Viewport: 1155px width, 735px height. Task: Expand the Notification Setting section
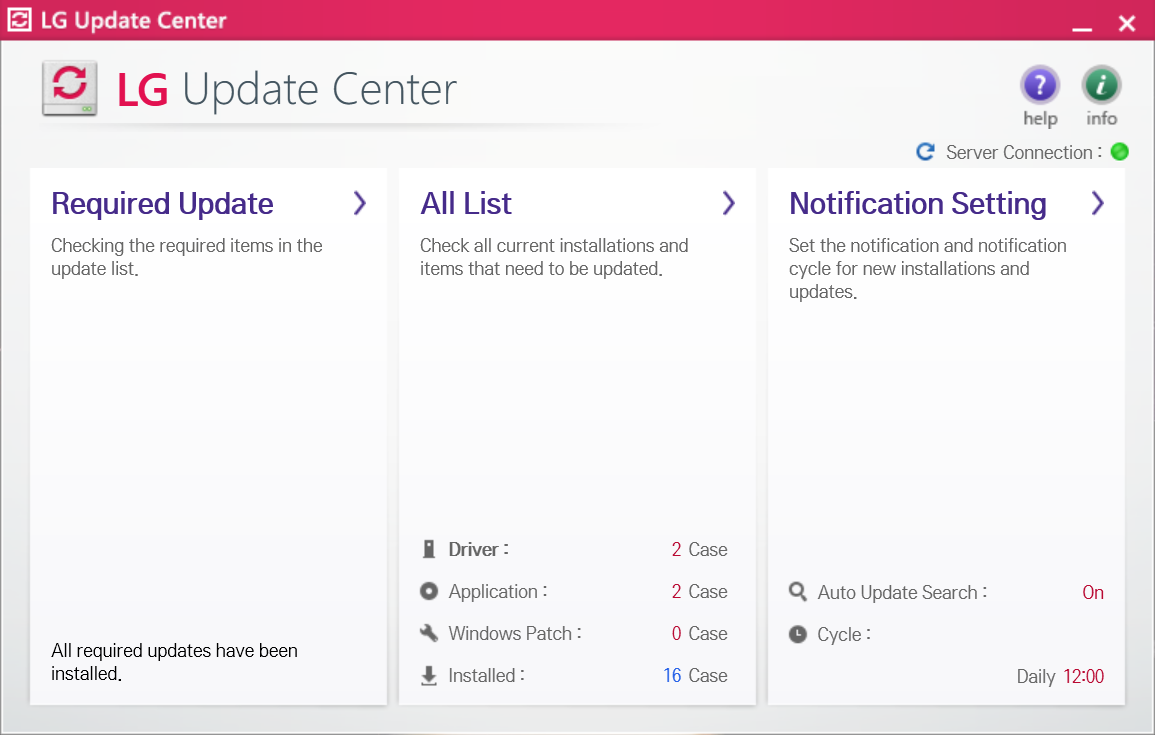tap(1097, 203)
